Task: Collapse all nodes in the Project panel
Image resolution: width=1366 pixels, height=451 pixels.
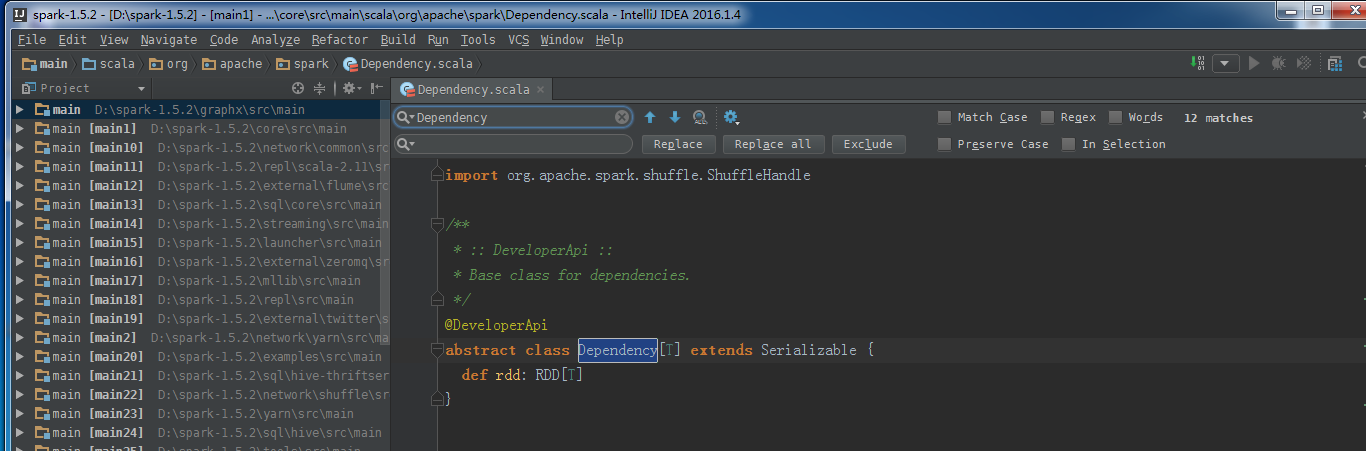Action: coord(320,88)
